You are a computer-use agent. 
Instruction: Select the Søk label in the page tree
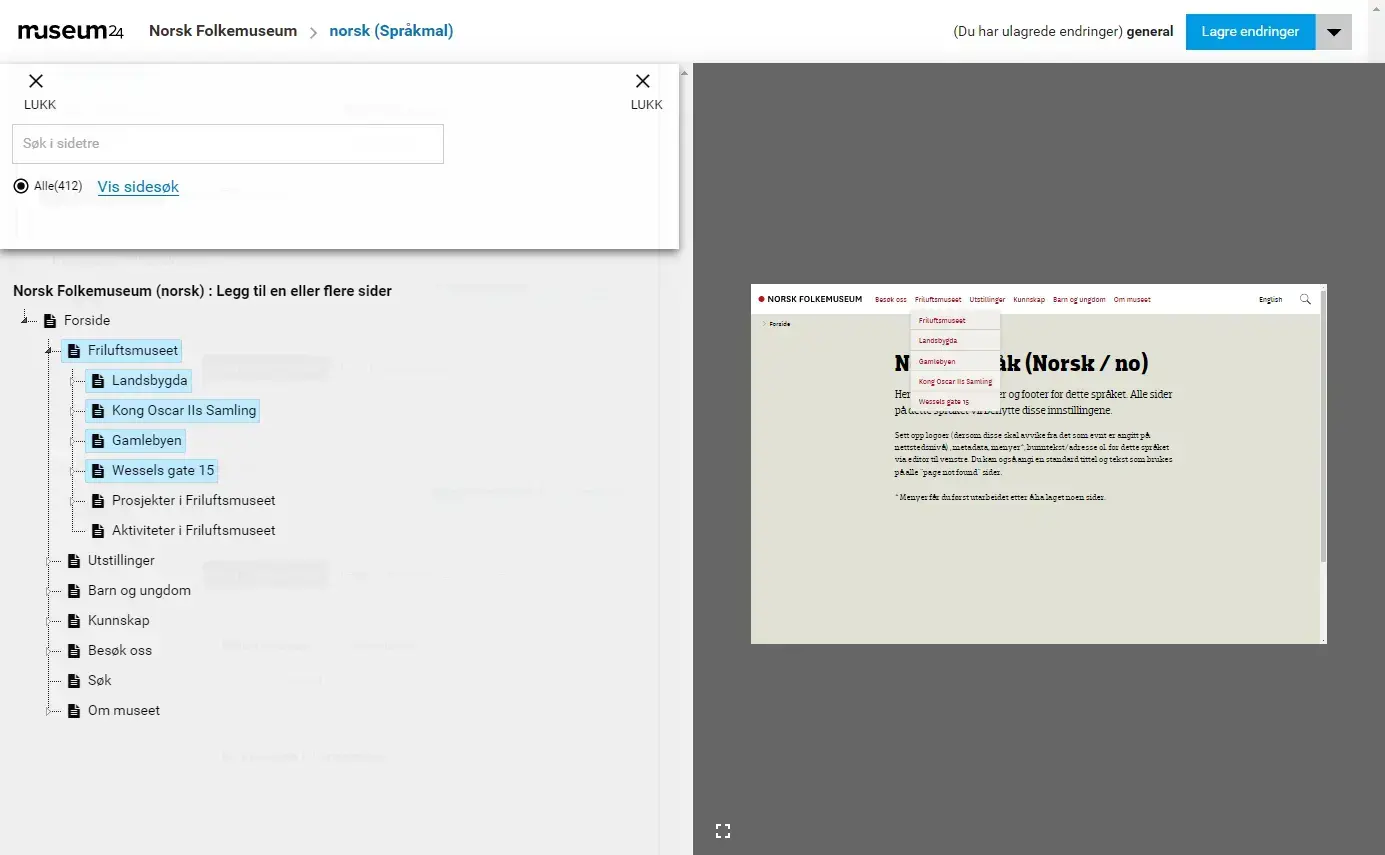(100, 681)
